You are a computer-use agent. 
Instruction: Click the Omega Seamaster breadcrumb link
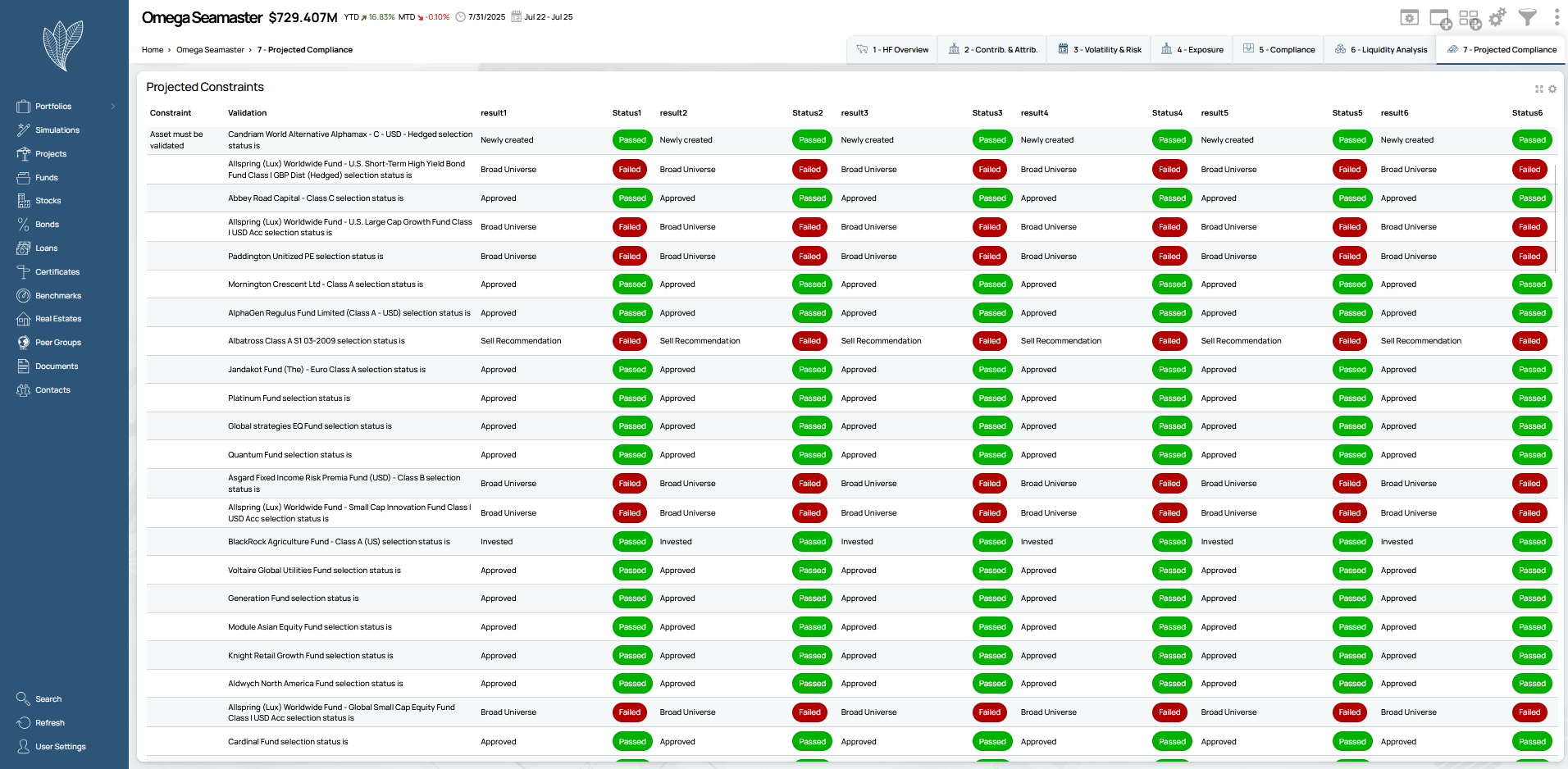click(x=210, y=50)
